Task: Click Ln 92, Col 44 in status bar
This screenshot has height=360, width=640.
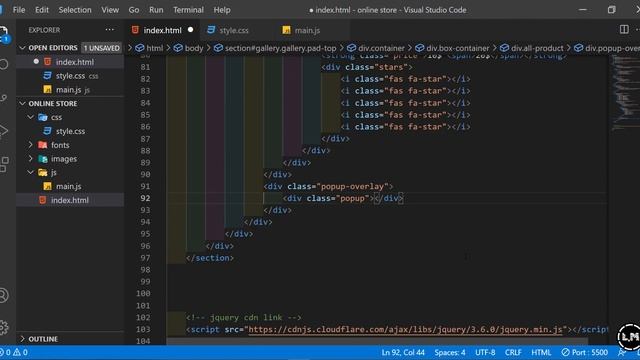Action: tap(403, 352)
